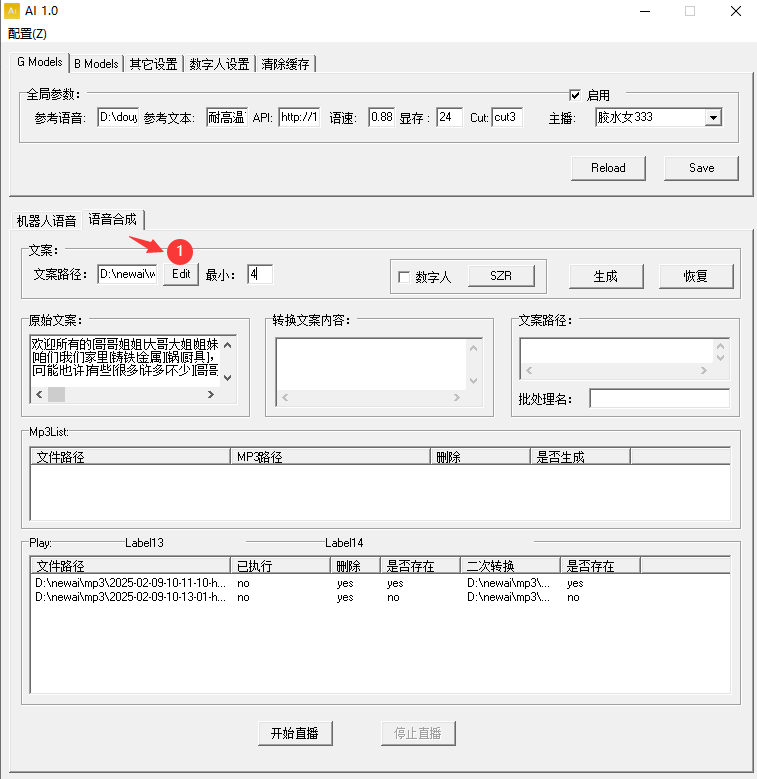
Task: Tick the 数字人 checkbox
Action: [x=404, y=277]
